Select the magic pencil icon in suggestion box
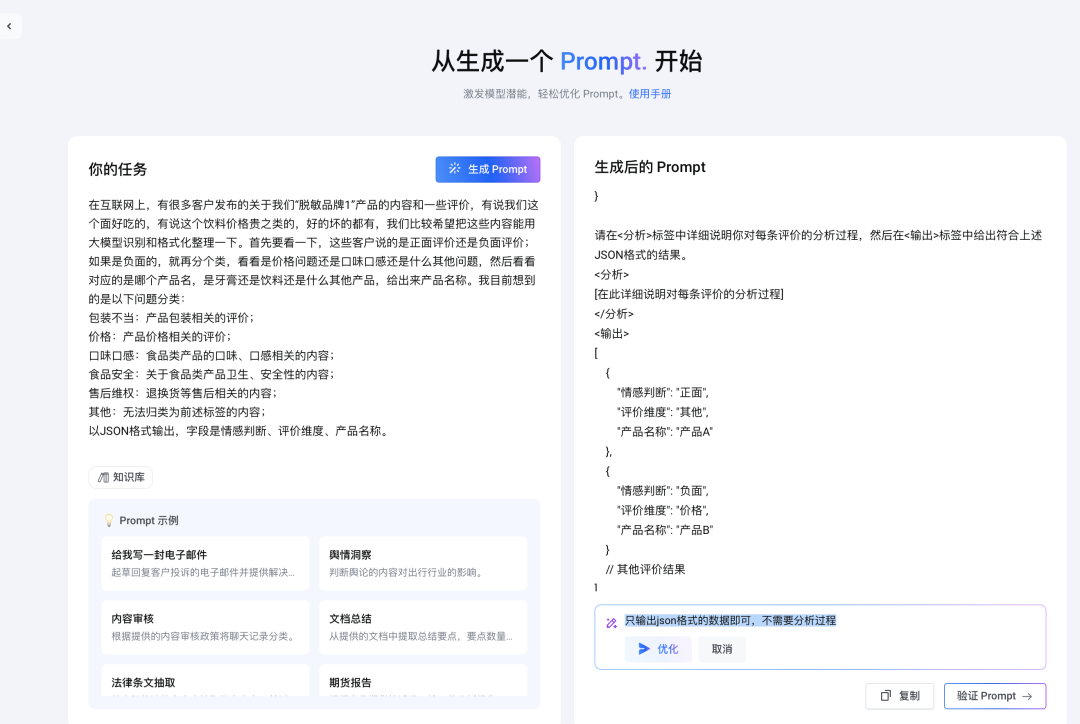 point(611,622)
